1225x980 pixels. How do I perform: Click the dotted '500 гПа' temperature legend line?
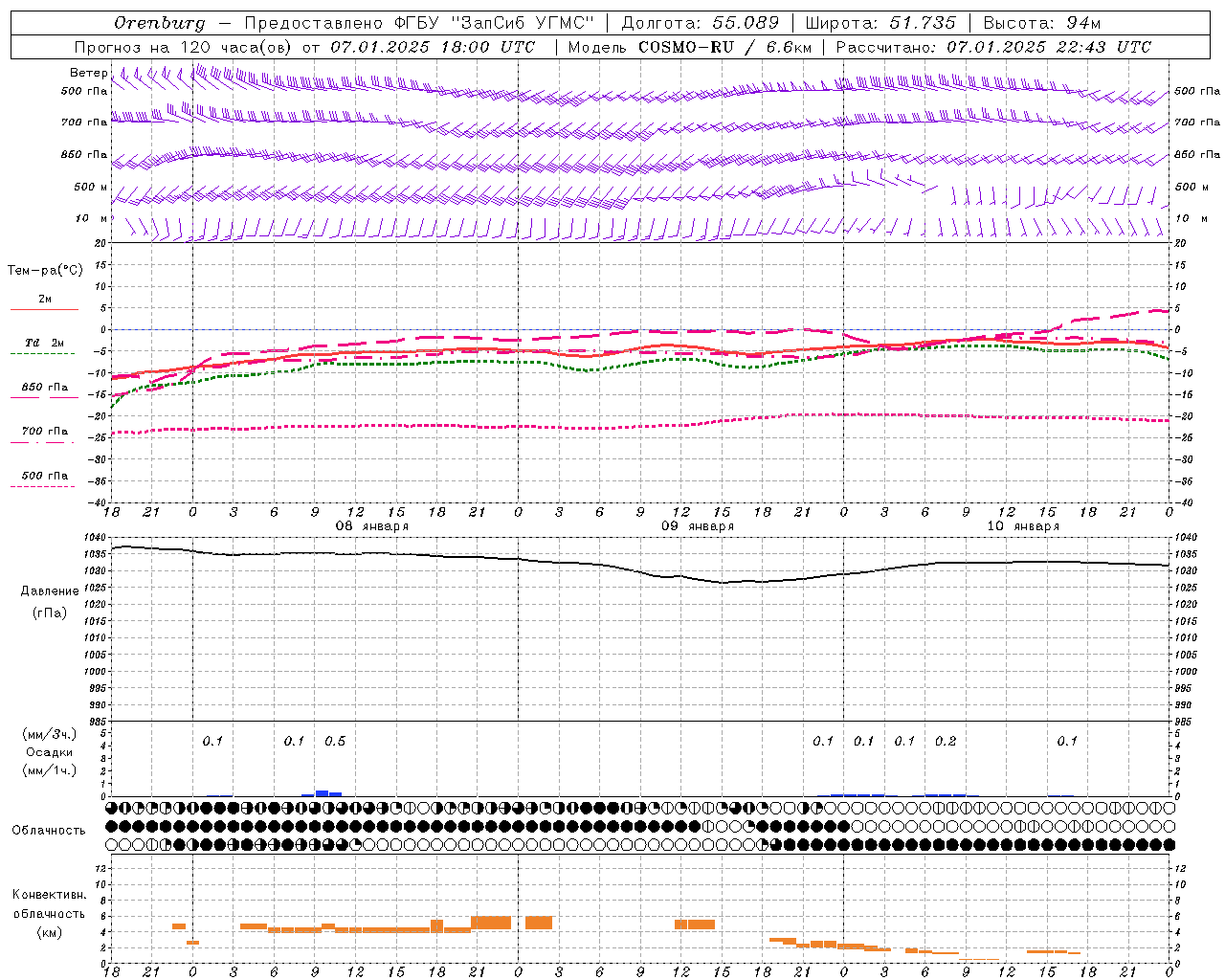point(43,486)
